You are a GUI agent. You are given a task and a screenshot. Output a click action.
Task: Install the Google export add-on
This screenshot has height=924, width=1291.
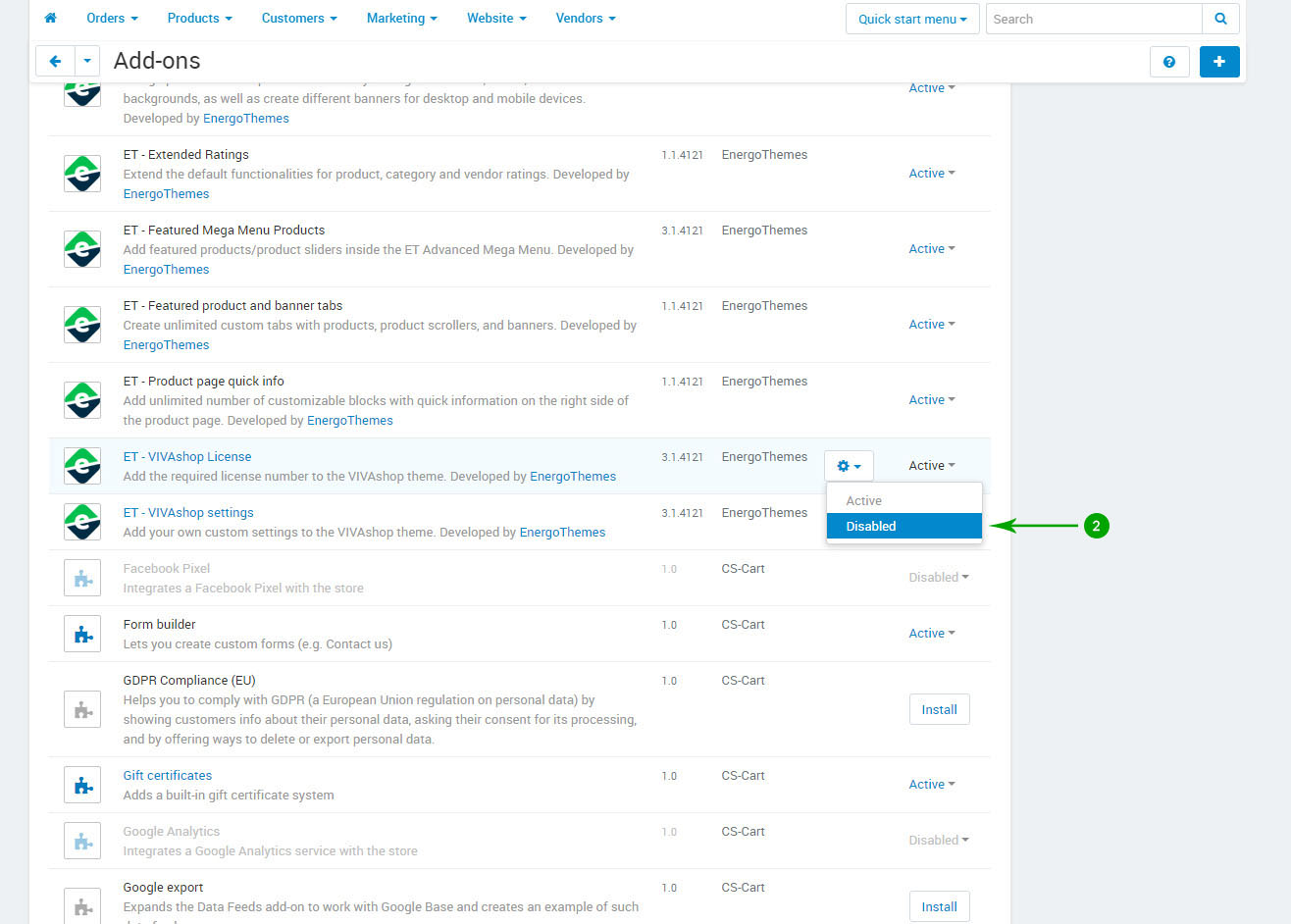click(939, 907)
